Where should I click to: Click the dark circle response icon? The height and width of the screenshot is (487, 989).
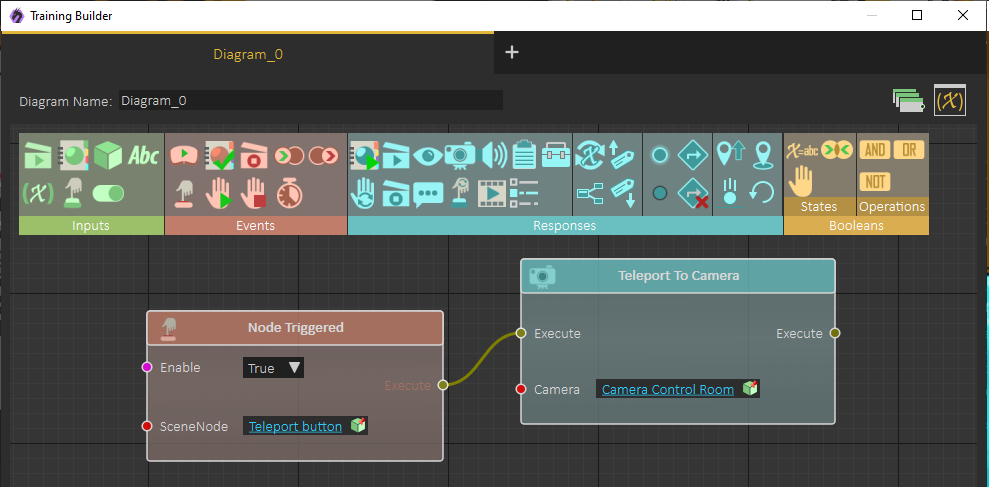660,193
